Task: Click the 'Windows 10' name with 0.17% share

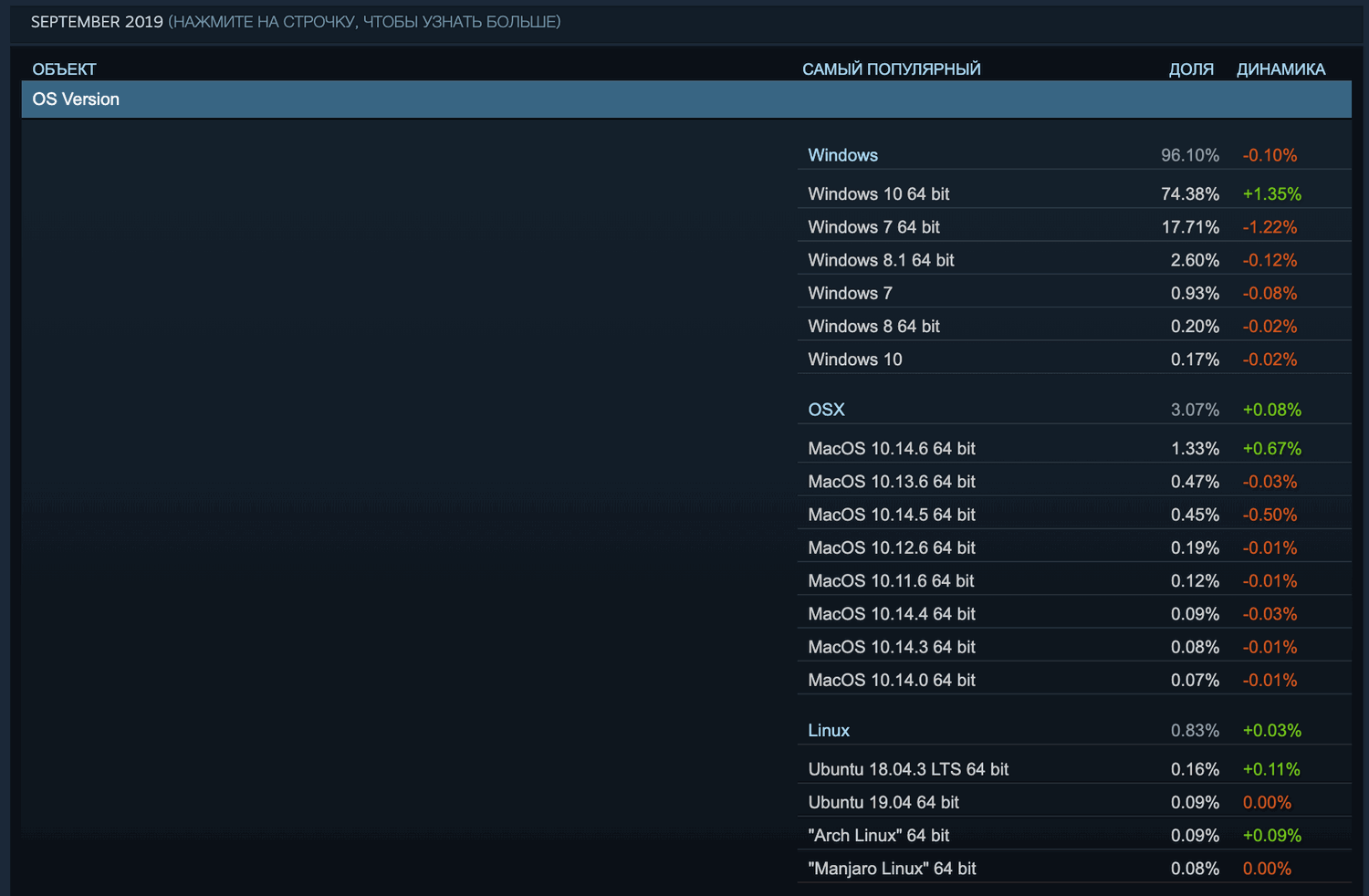Action: click(855, 359)
